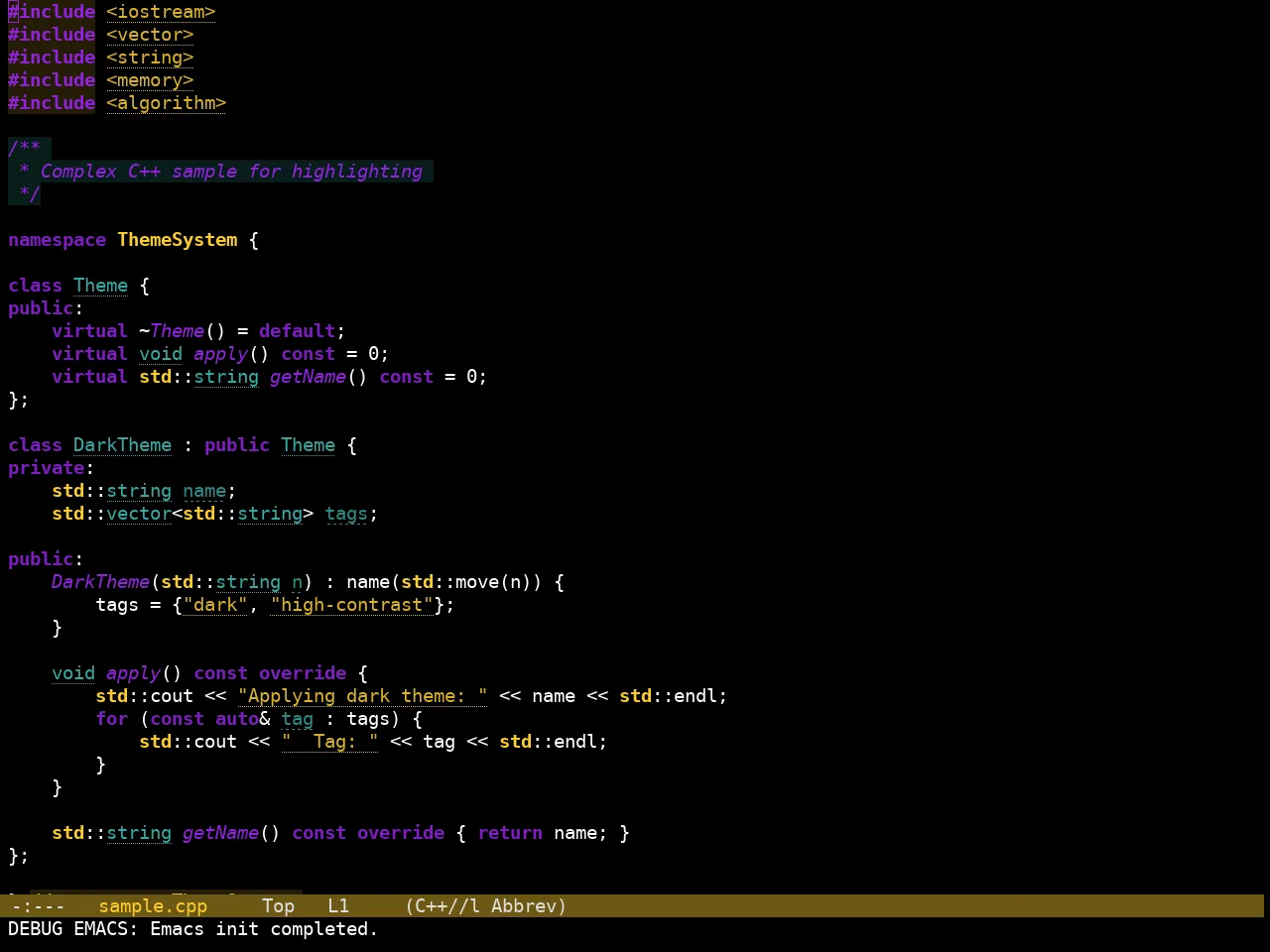Click the "L1" line number indicator
Image resolution: width=1270 pixels, height=952 pixels.
338,906
